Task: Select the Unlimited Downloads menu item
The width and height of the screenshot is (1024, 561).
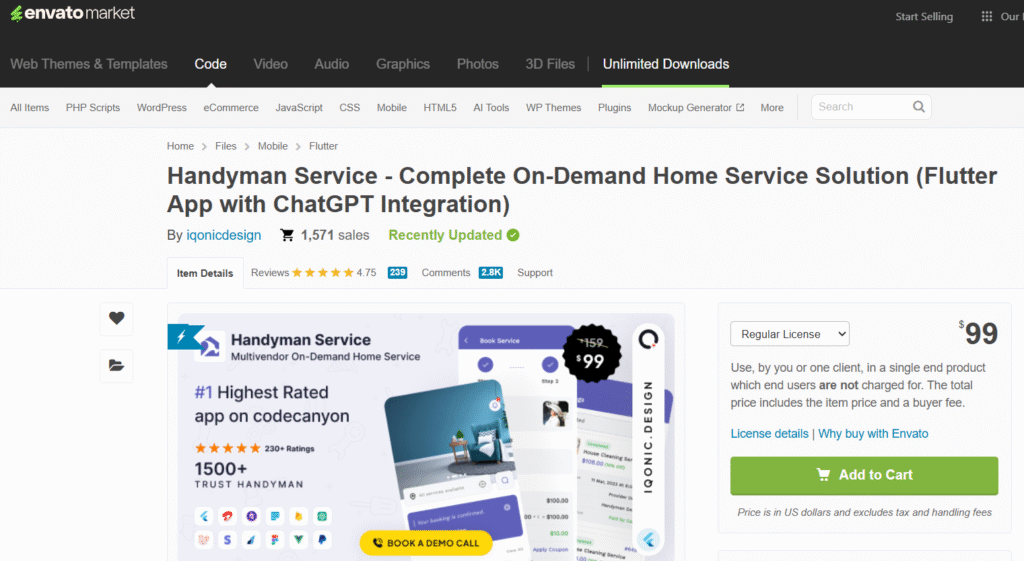Action: (x=665, y=64)
